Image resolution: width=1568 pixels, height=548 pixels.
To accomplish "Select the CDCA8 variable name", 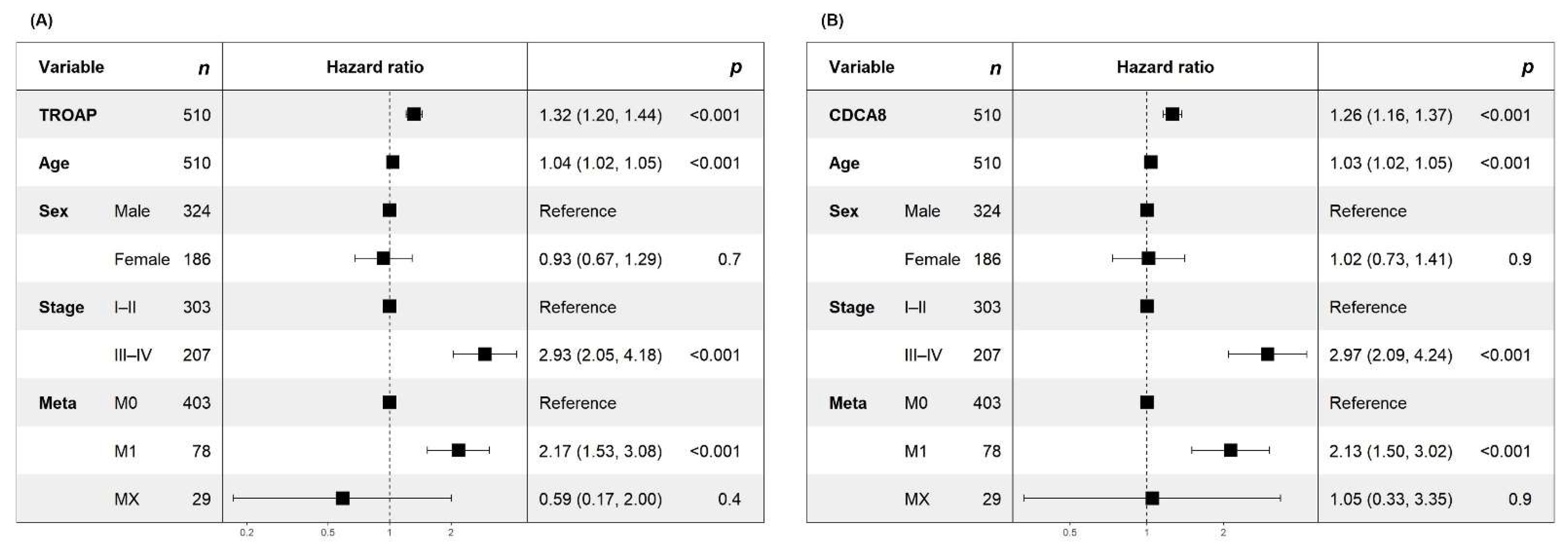I will [x=857, y=115].
